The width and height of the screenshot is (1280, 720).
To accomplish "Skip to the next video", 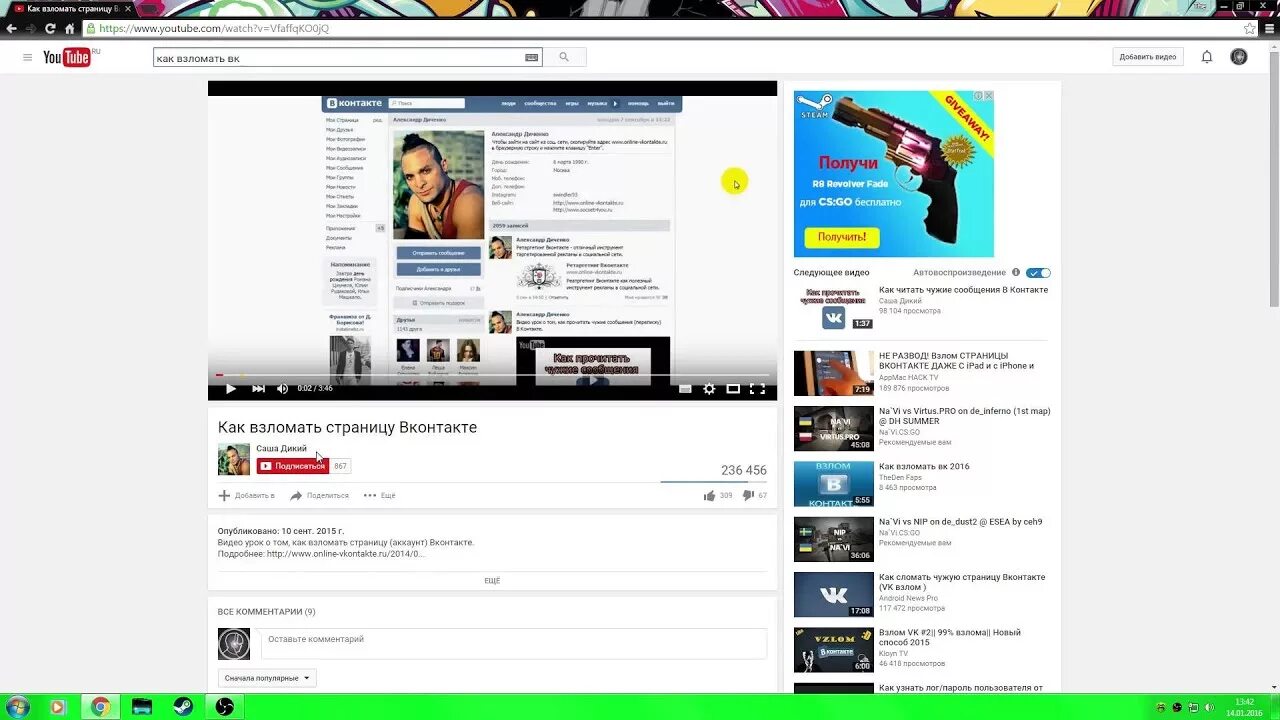I will tap(258, 388).
